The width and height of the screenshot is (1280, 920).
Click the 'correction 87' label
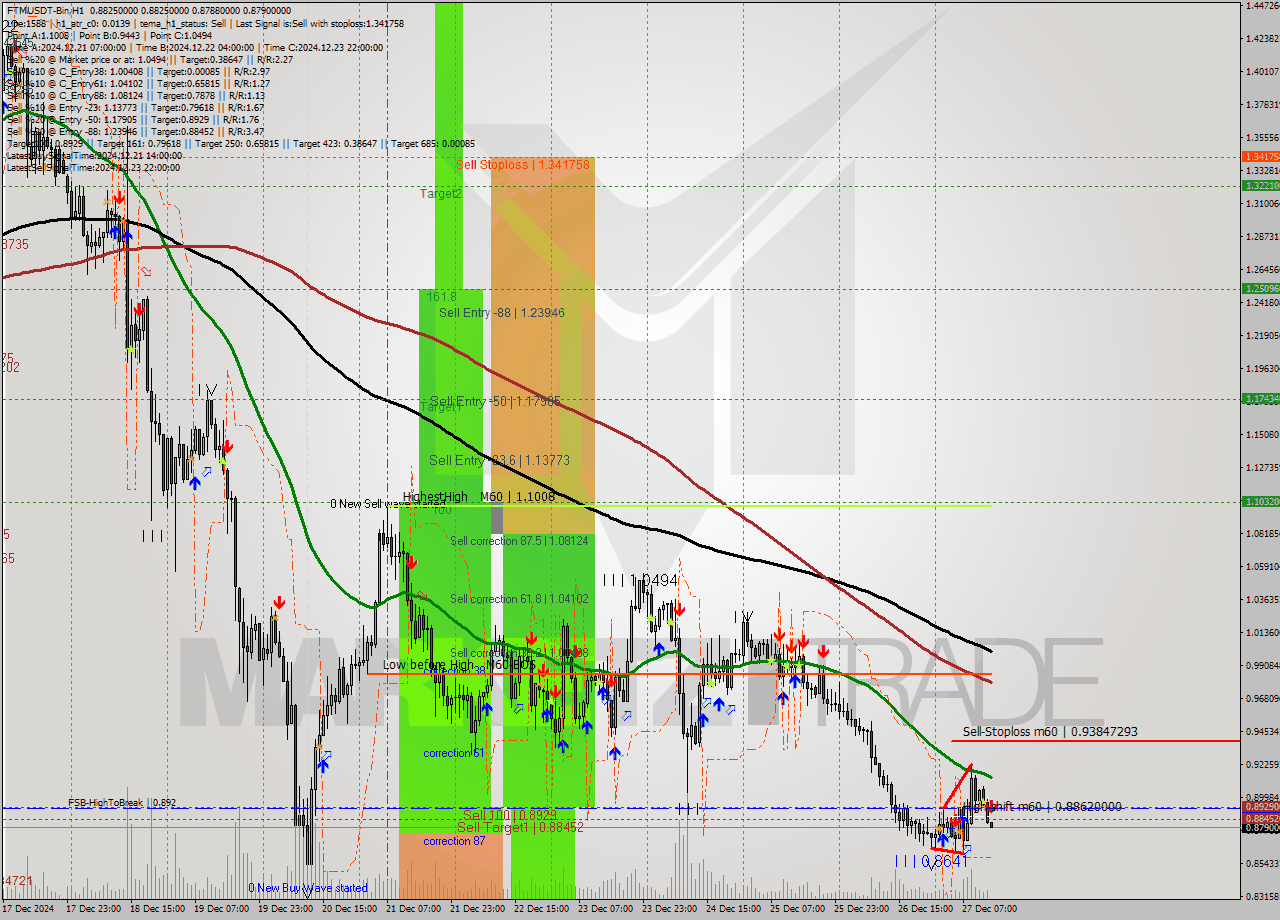[x=454, y=841]
